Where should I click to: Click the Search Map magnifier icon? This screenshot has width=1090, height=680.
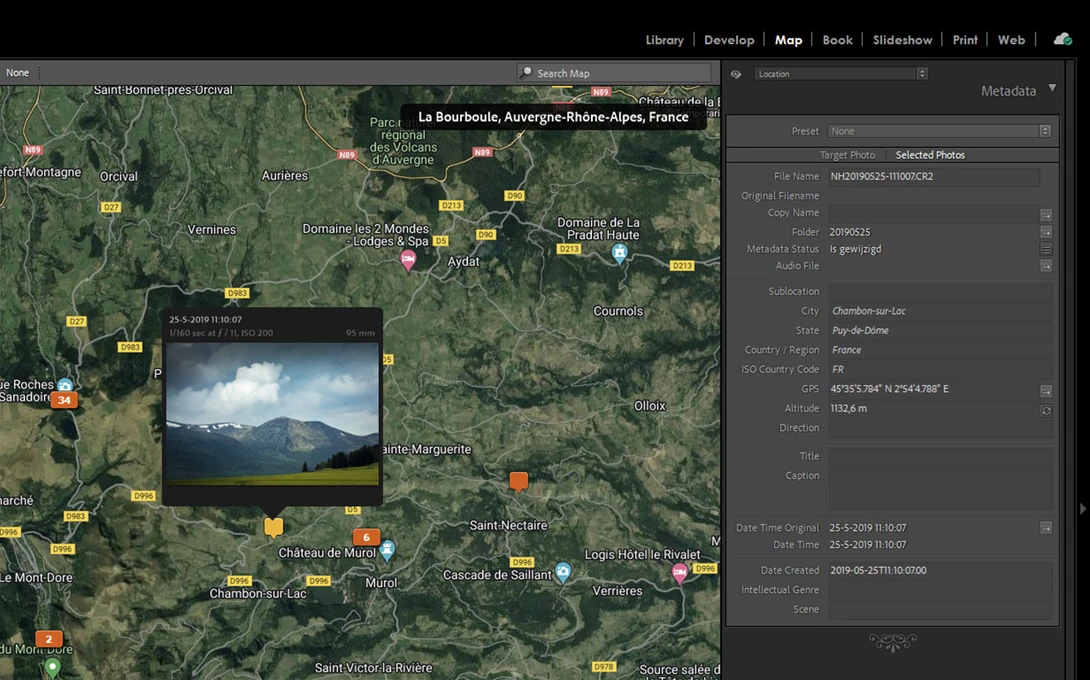[x=526, y=72]
